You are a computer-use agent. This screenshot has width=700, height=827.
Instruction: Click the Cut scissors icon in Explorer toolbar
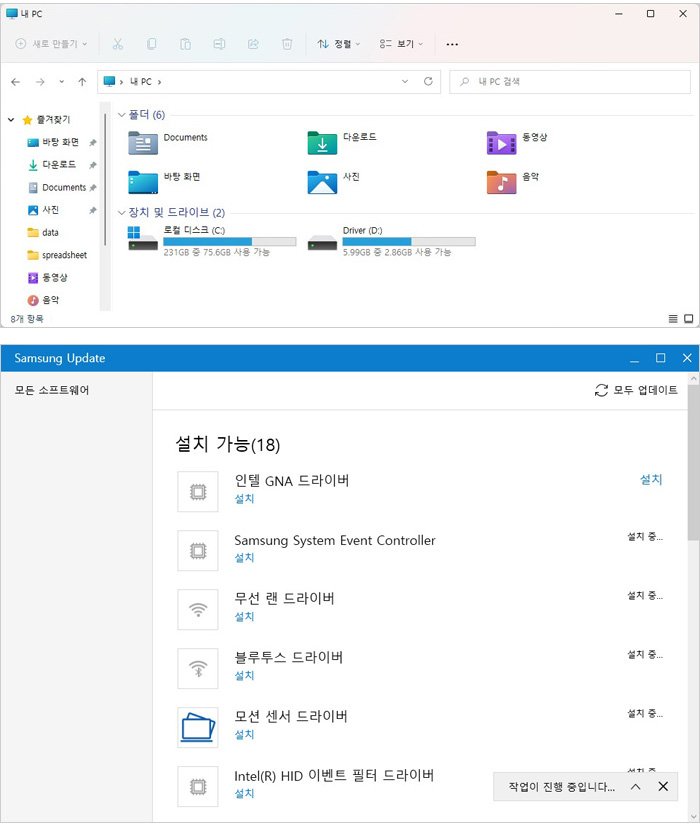118,44
